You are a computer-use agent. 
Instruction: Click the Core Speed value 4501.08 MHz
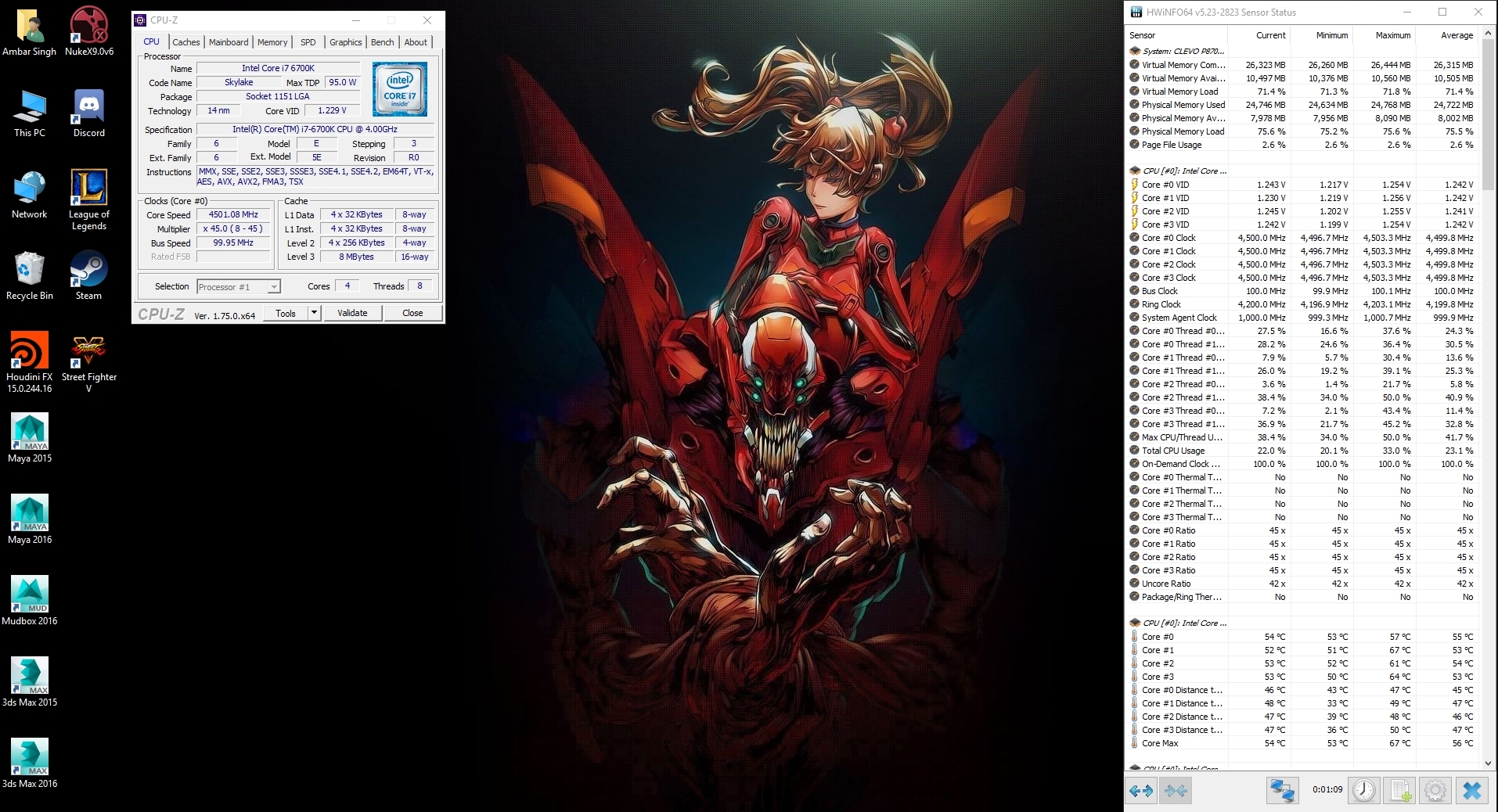point(233,214)
